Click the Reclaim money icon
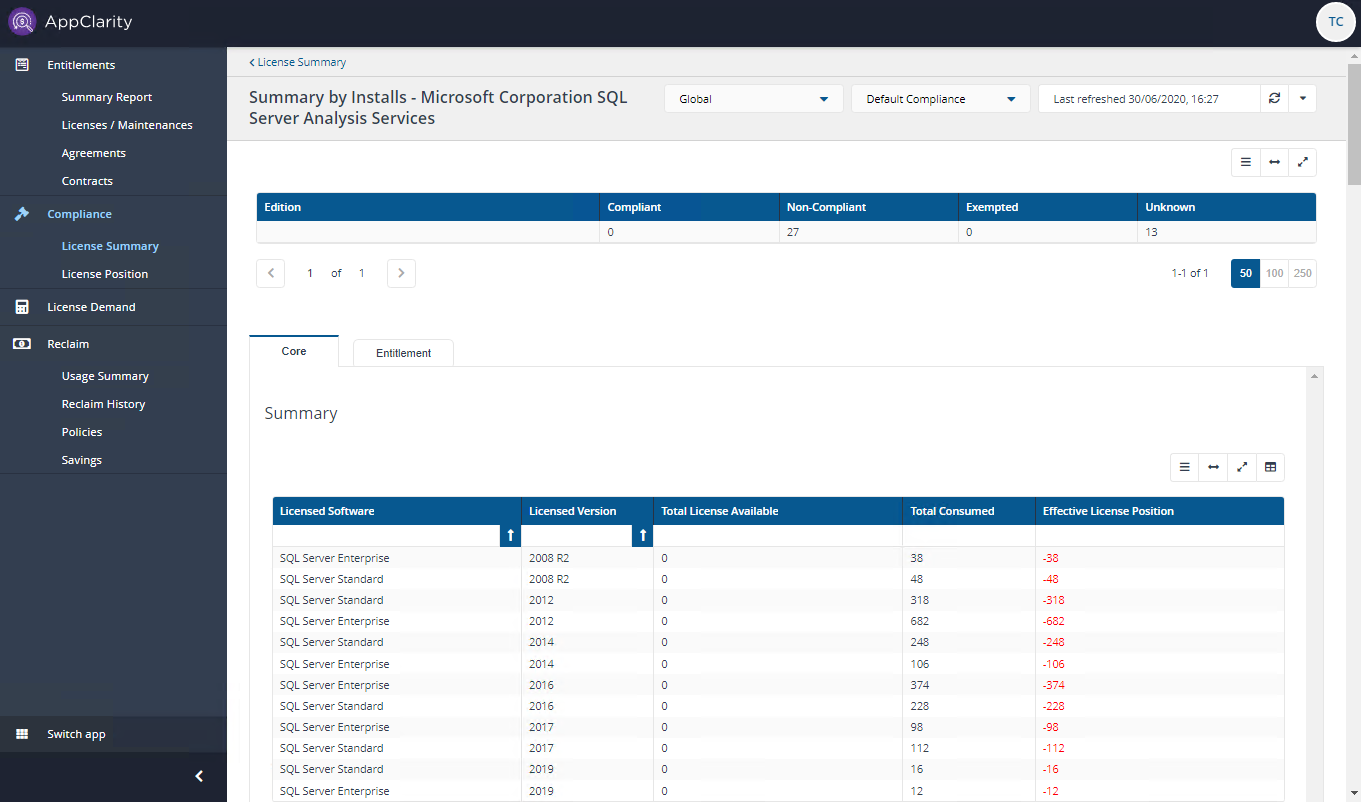1361x802 pixels. pyautogui.click(x=21, y=344)
